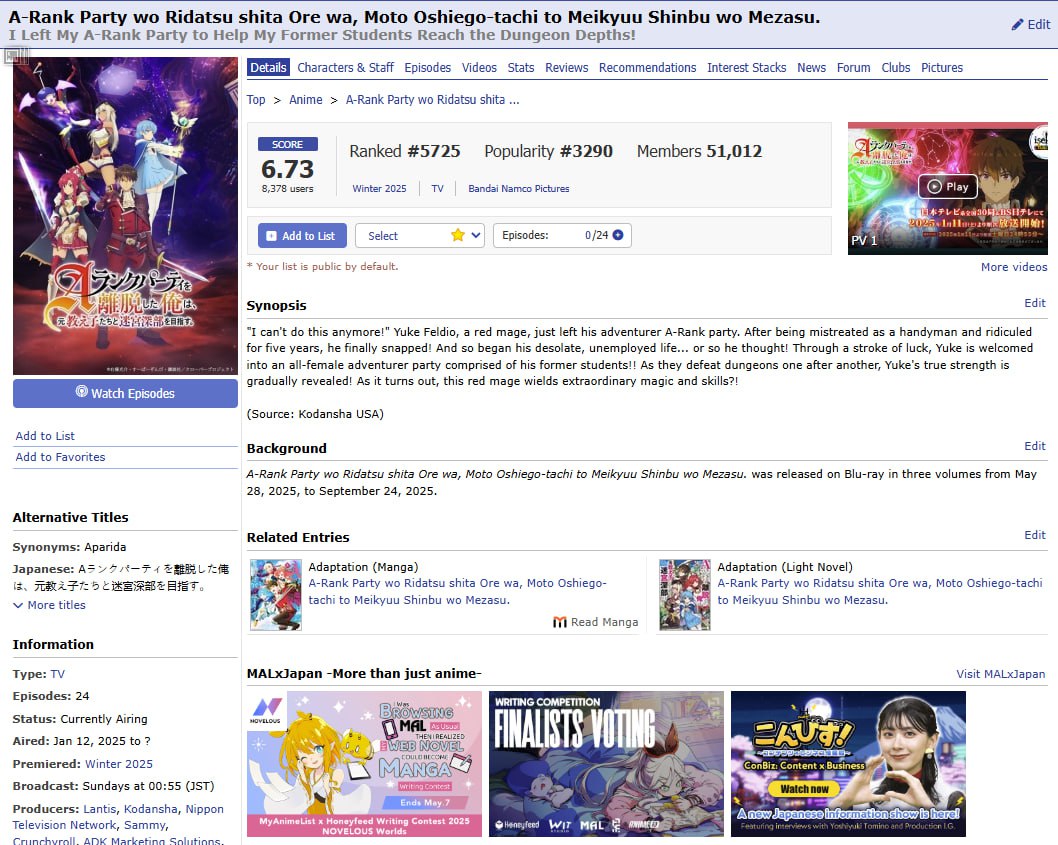This screenshot has width=1058, height=845.
Task: Click the Read Manga link
Action: point(596,622)
